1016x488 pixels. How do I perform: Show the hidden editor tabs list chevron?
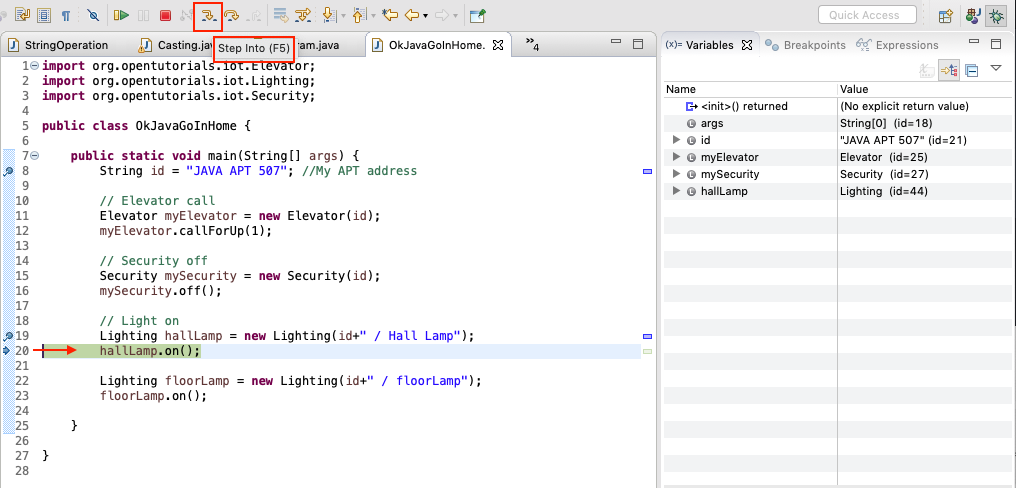531,45
